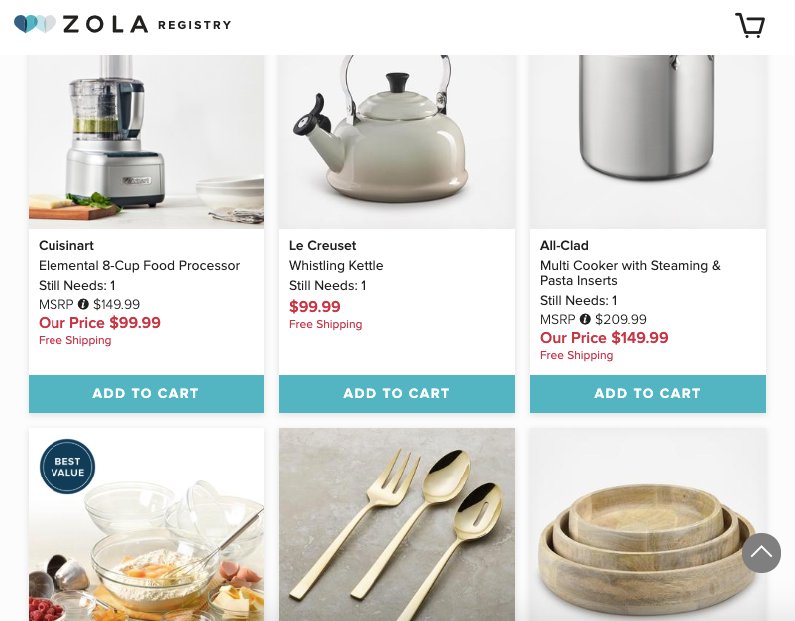795x621 pixels.
Task: Click the MSRP info icon for Cuisinart
Action: point(83,304)
